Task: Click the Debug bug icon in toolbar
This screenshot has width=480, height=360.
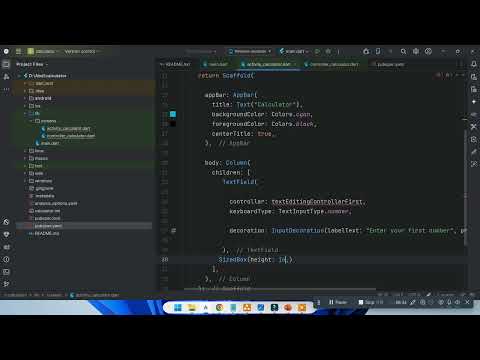Action: pos(328,51)
